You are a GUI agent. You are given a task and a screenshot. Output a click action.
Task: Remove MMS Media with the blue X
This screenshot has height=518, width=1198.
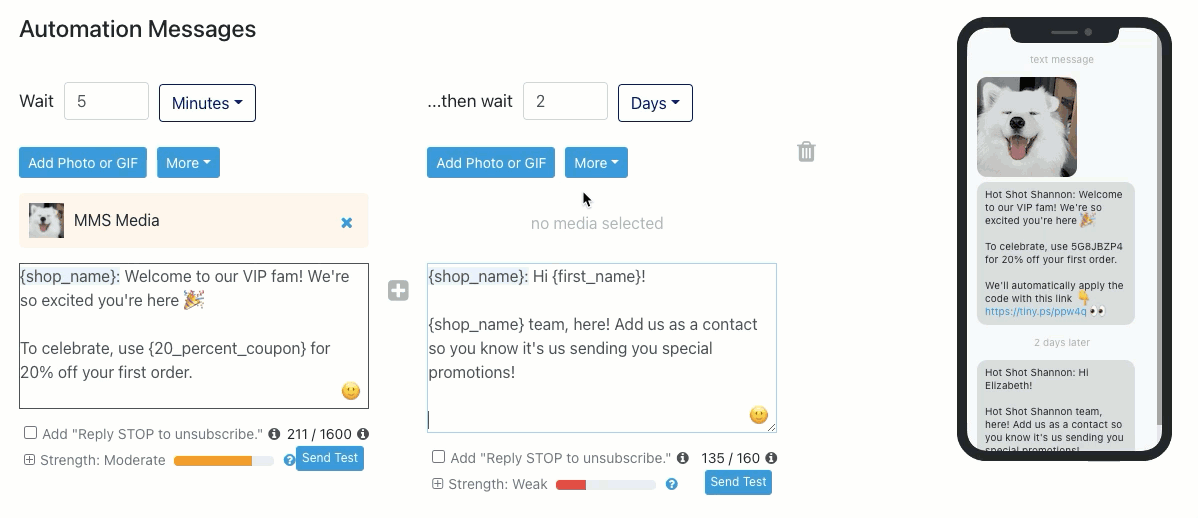pos(347,222)
